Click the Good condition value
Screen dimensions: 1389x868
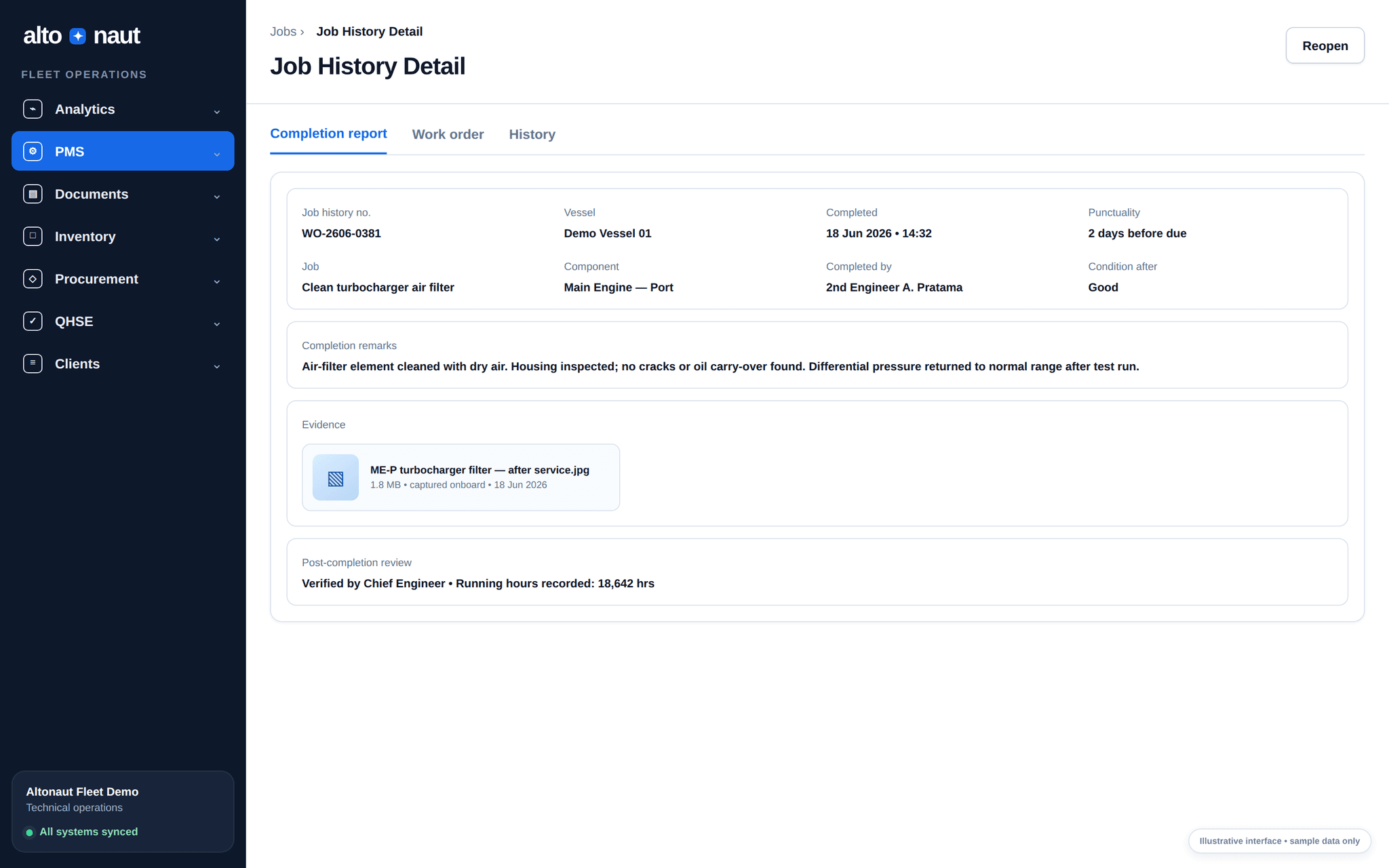click(1103, 288)
